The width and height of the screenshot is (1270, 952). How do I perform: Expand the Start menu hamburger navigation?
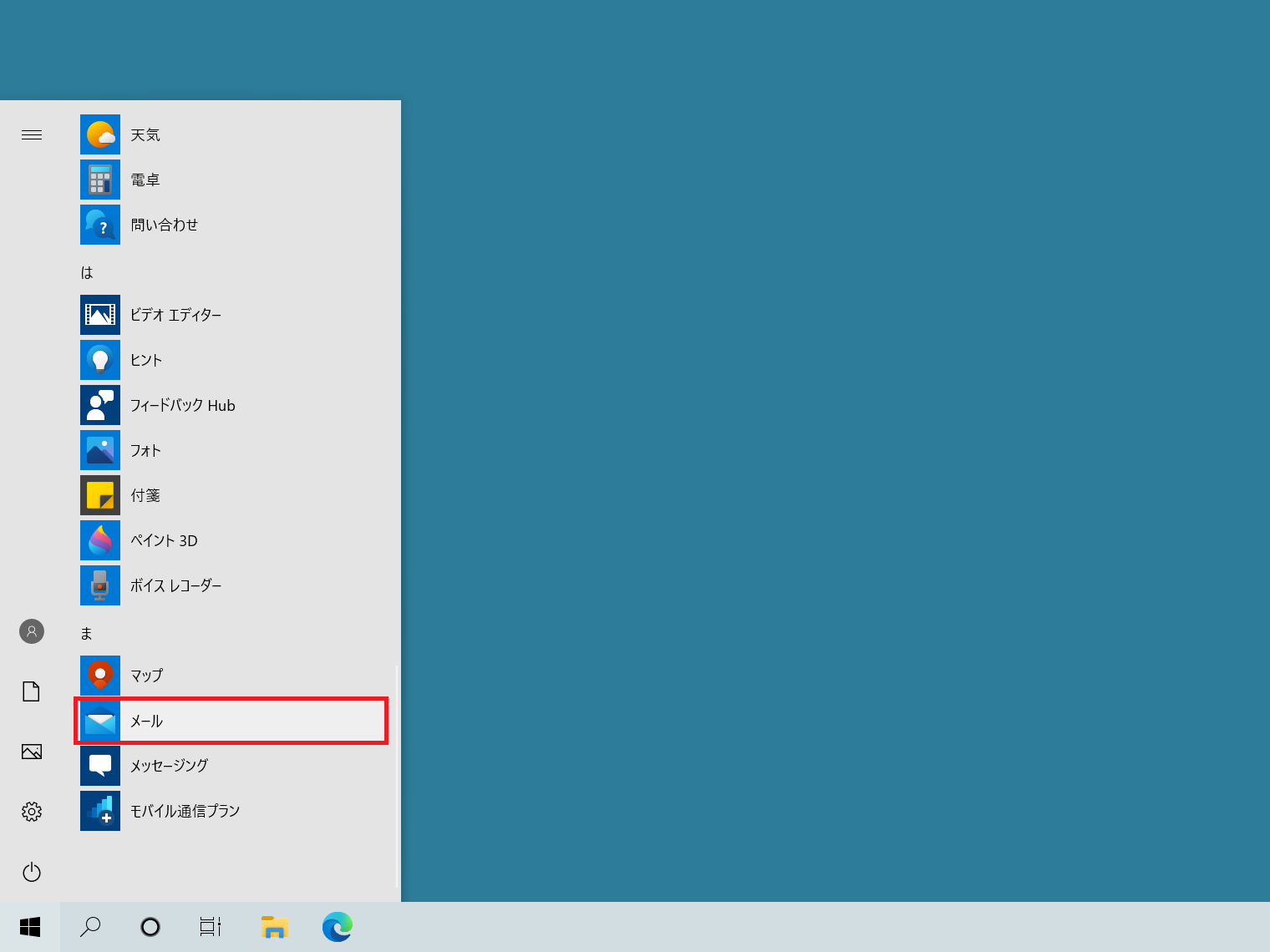(x=32, y=134)
